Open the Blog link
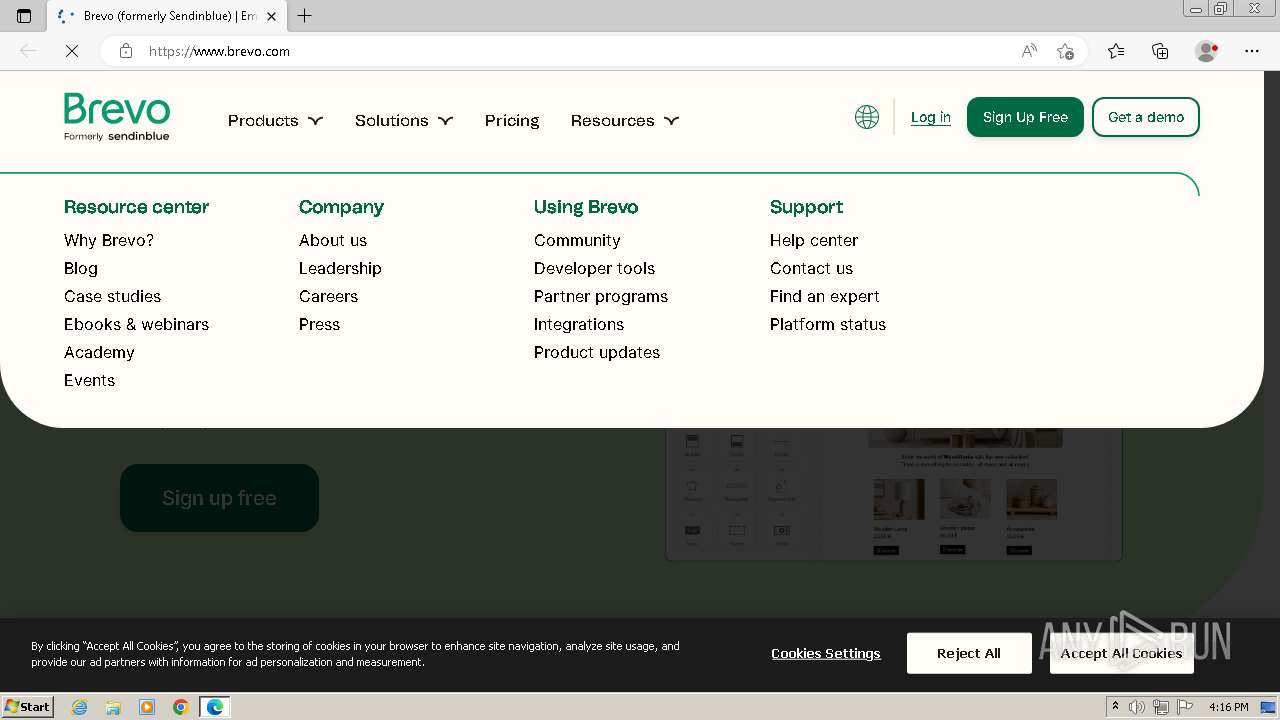 (81, 268)
